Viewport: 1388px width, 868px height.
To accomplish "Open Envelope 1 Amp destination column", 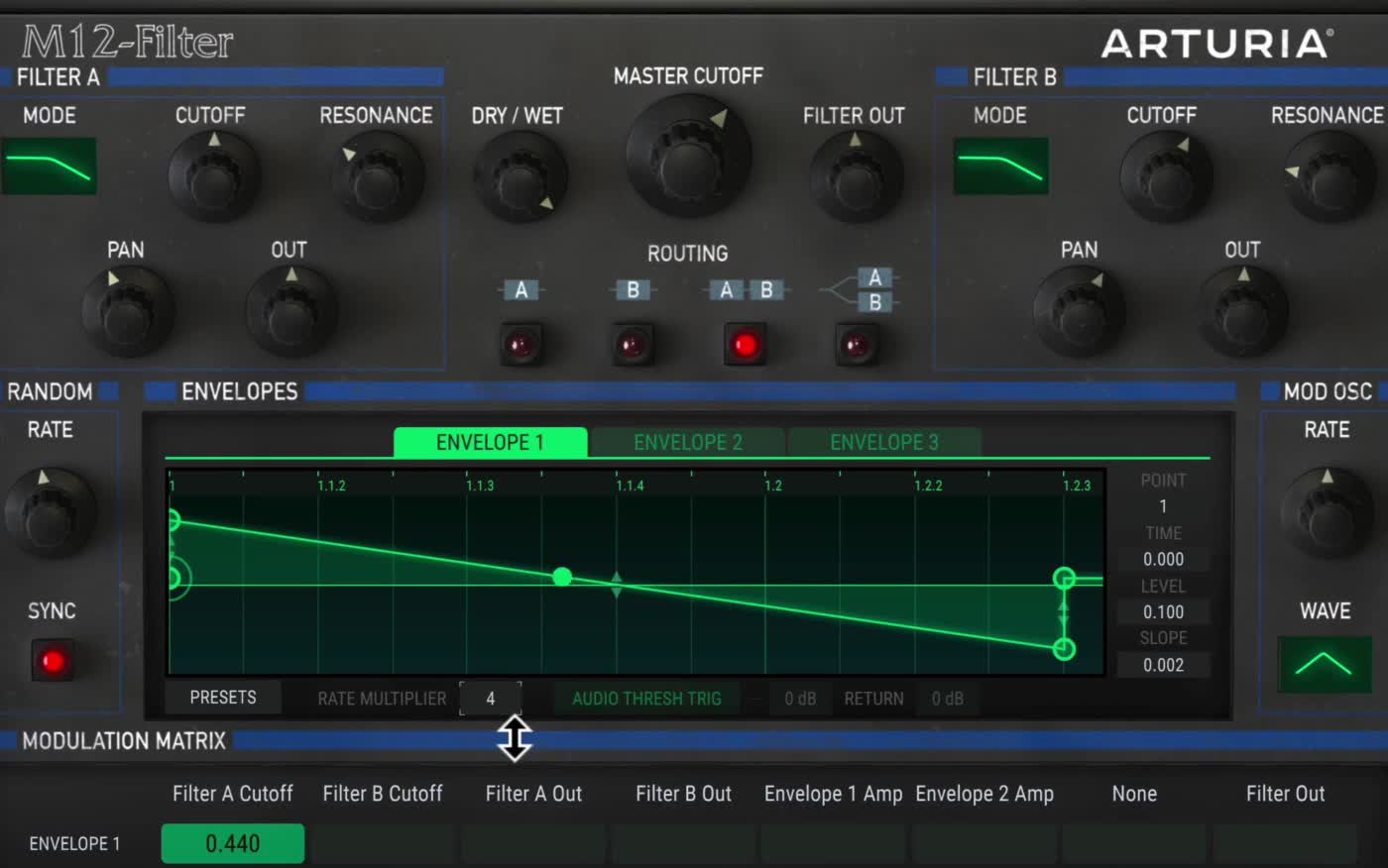I will pyautogui.click(x=834, y=794).
